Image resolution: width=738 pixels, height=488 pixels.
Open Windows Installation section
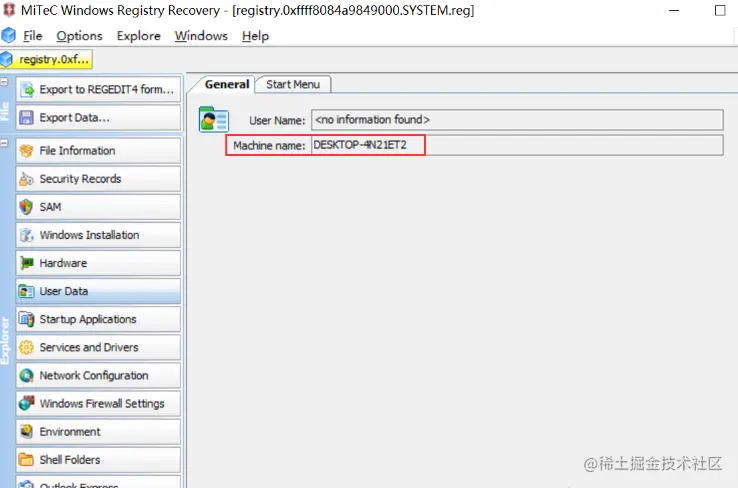point(98,235)
